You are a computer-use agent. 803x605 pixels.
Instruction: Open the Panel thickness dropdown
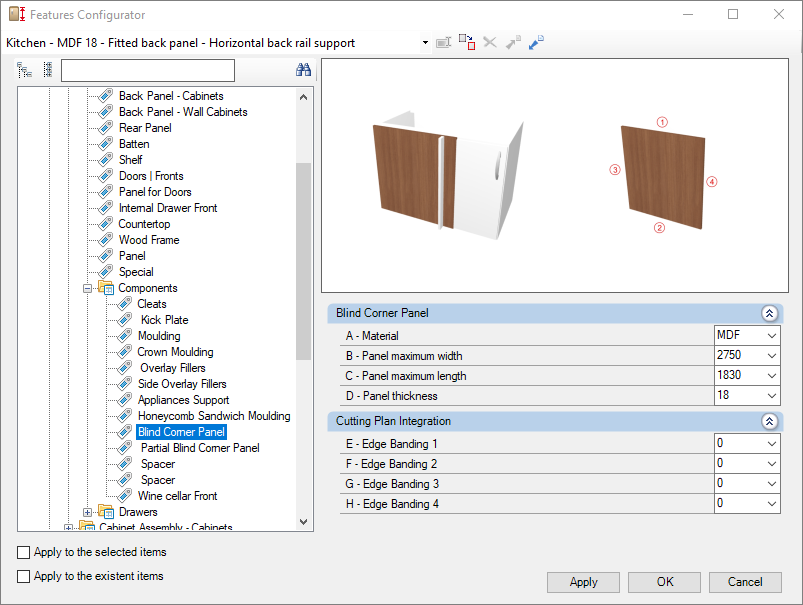pyautogui.click(x=772, y=395)
